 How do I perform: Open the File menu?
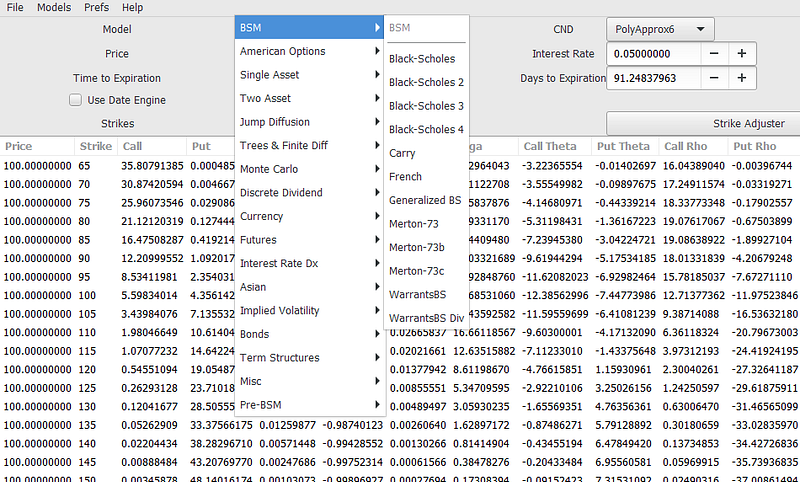[15, 8]
